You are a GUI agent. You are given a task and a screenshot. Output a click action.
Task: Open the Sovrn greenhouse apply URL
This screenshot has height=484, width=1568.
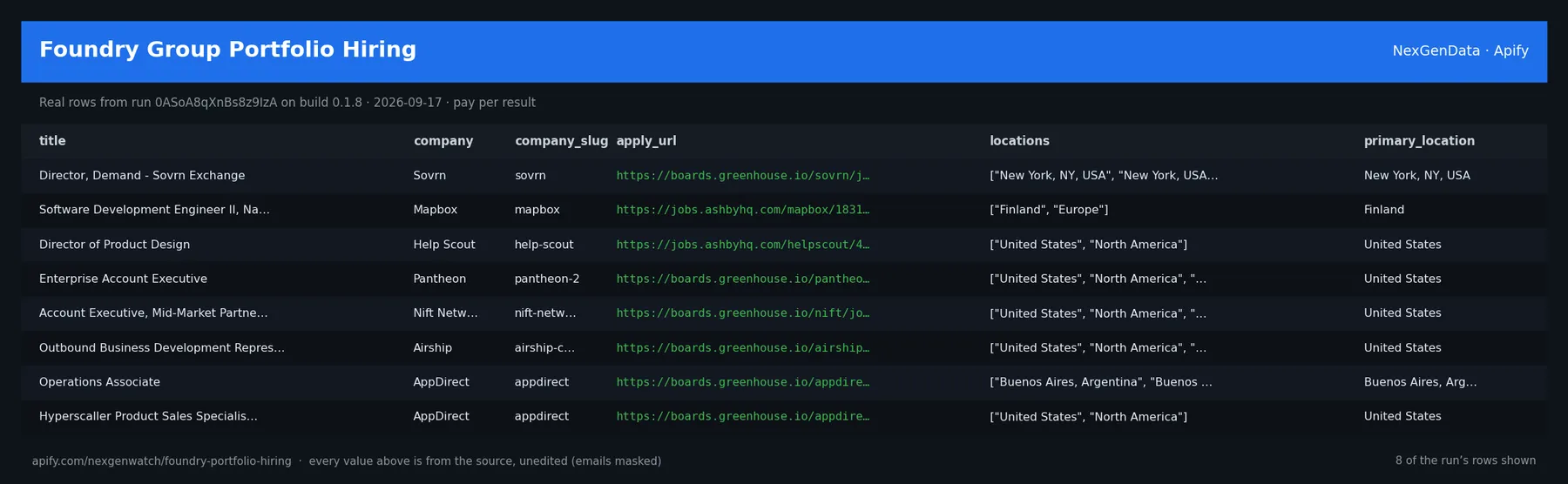(743, 176)
